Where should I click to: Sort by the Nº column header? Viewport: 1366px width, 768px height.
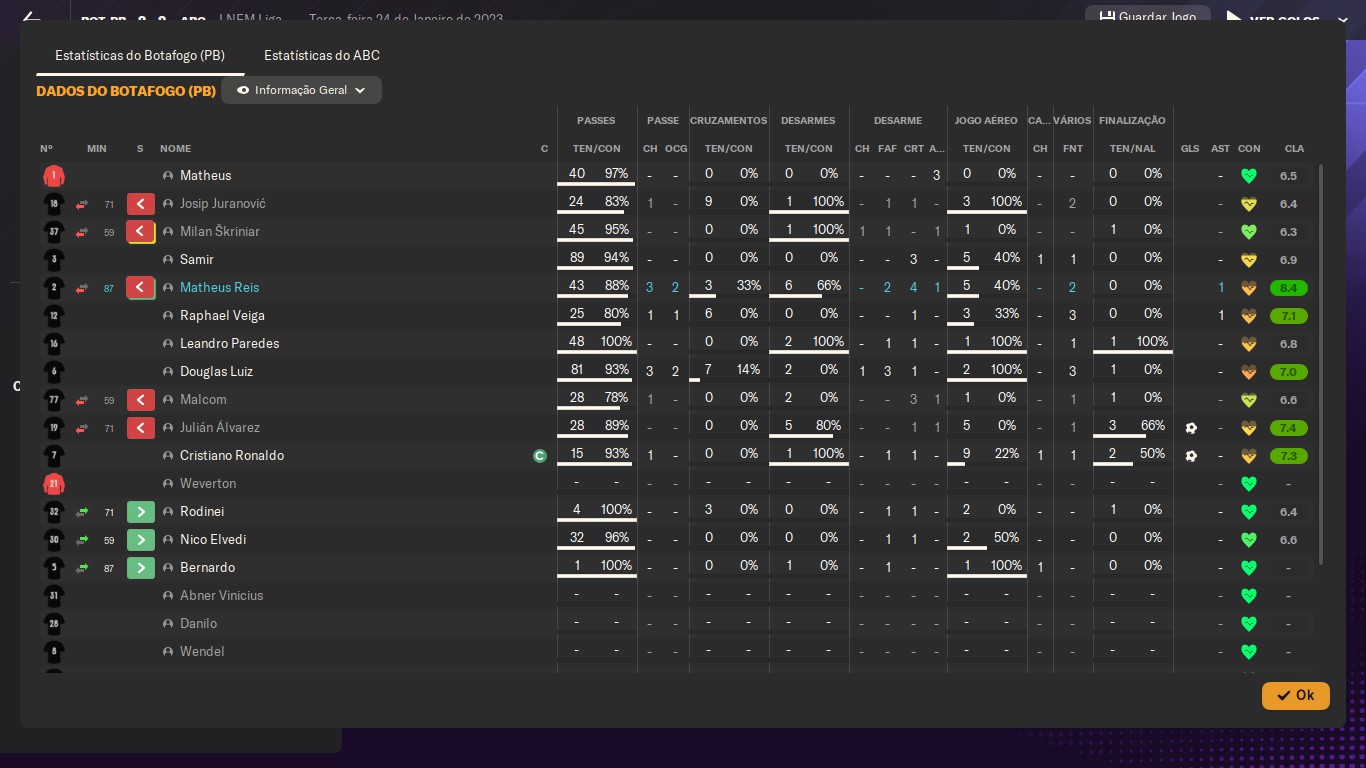click(x=46, y=149)
